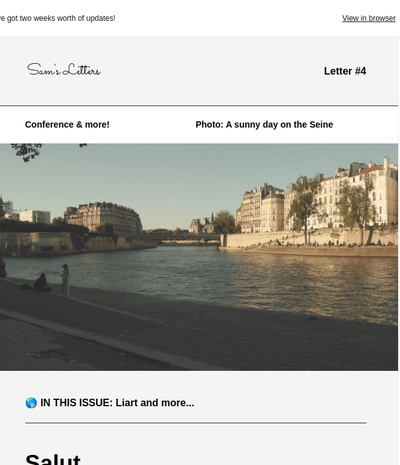Screen dimensions: 400x465
Task: Click the Sam's Letters script logo
Action: pyautogui.click(x=64, y=69)
